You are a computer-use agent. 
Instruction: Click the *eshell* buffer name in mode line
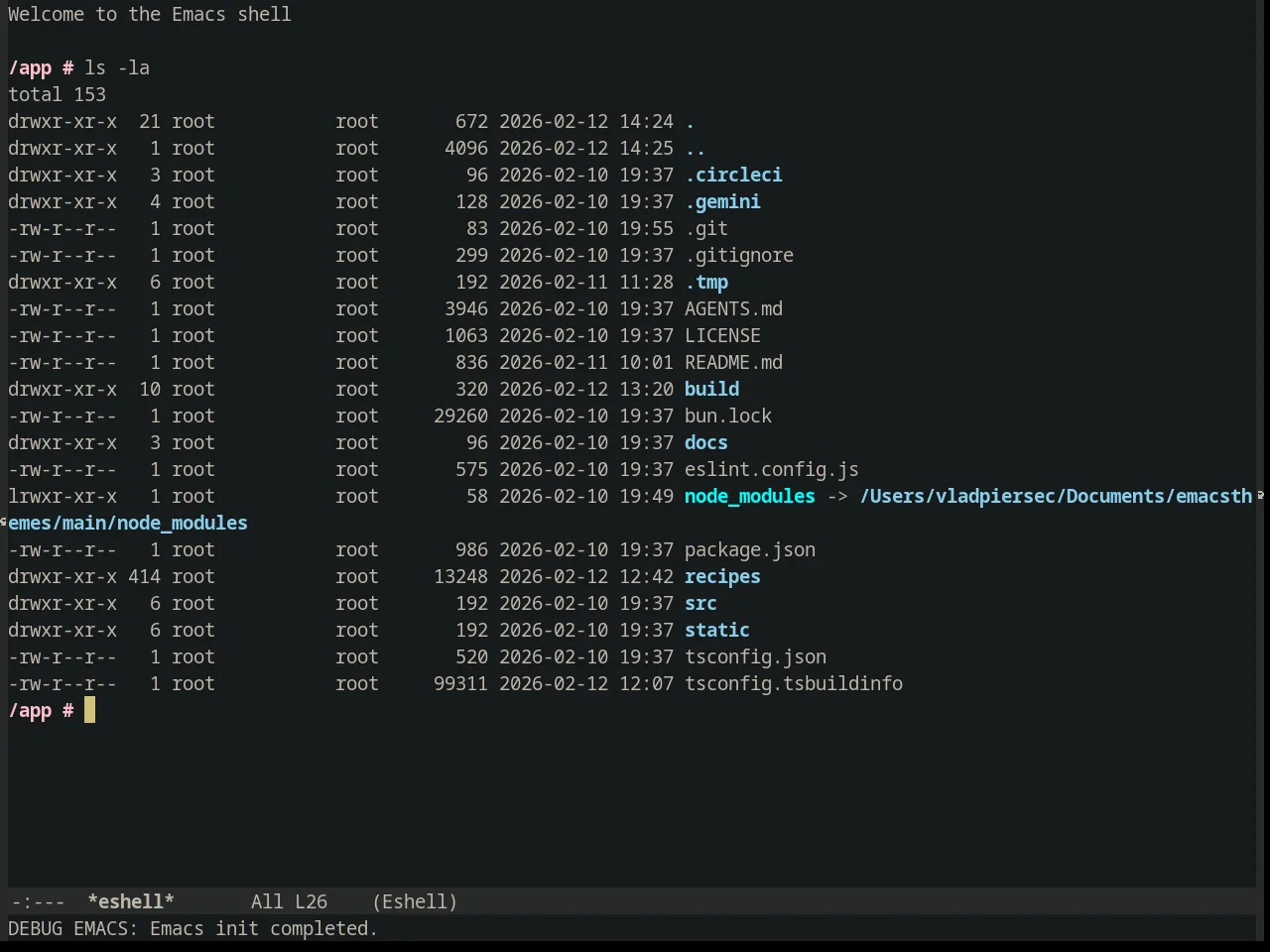(131, 902)
